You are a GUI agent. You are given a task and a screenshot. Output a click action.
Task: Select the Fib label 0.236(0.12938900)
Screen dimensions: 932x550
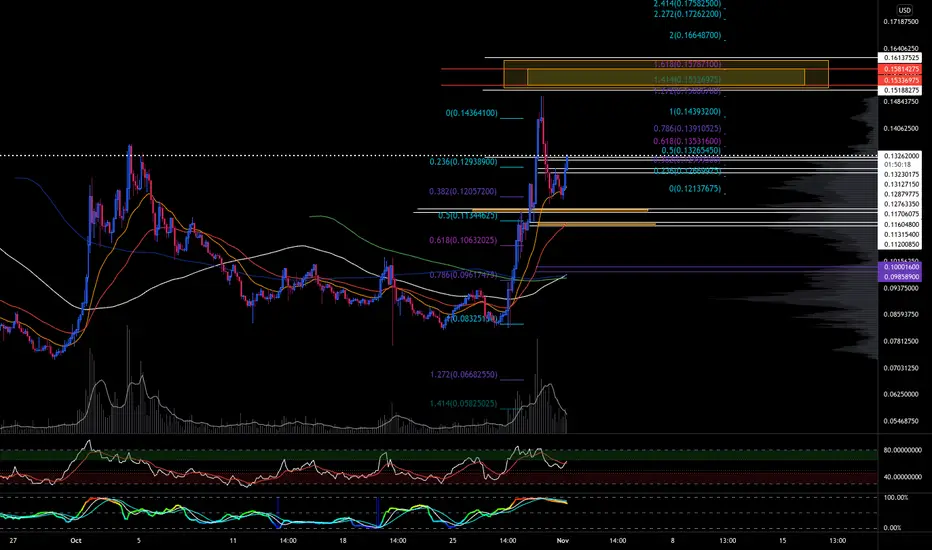(463, 162)
